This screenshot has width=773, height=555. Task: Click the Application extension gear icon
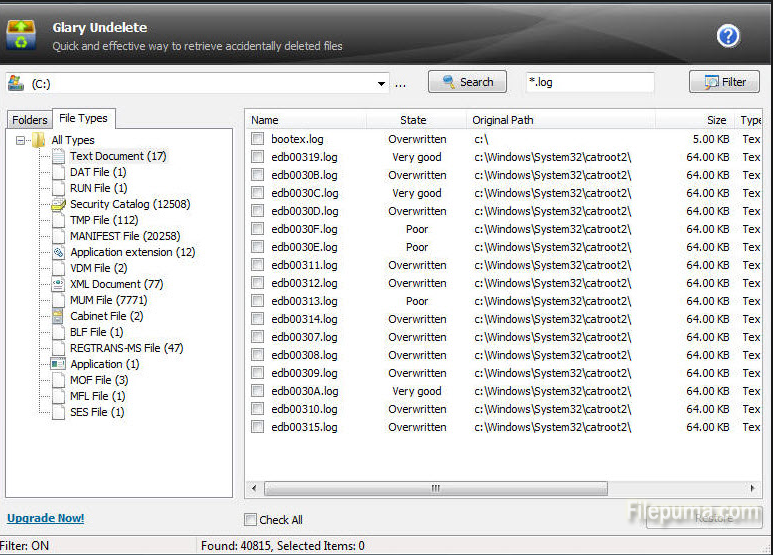click(x=58, y=252)
